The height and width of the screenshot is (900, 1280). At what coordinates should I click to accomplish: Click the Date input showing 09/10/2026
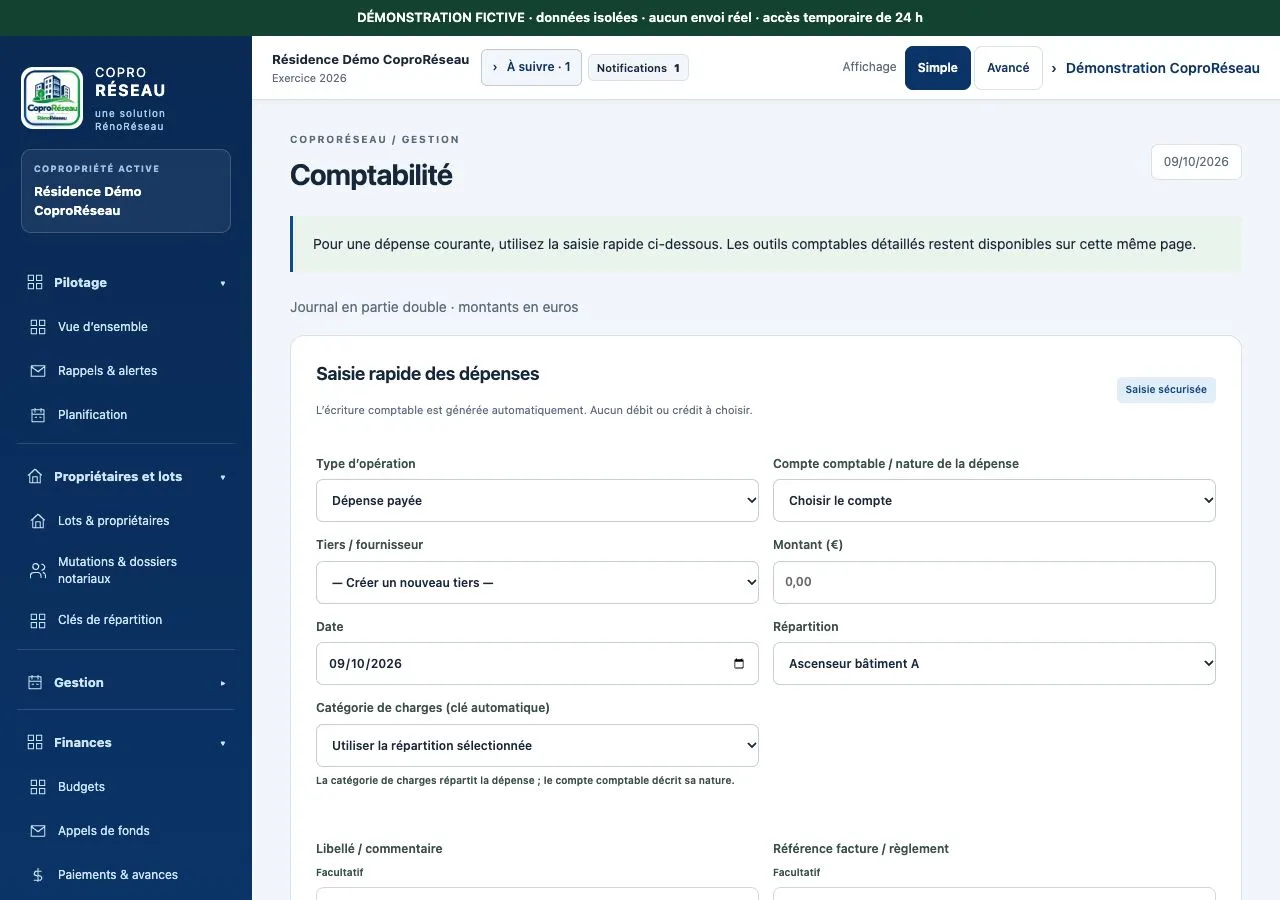[x=537, y=663]
